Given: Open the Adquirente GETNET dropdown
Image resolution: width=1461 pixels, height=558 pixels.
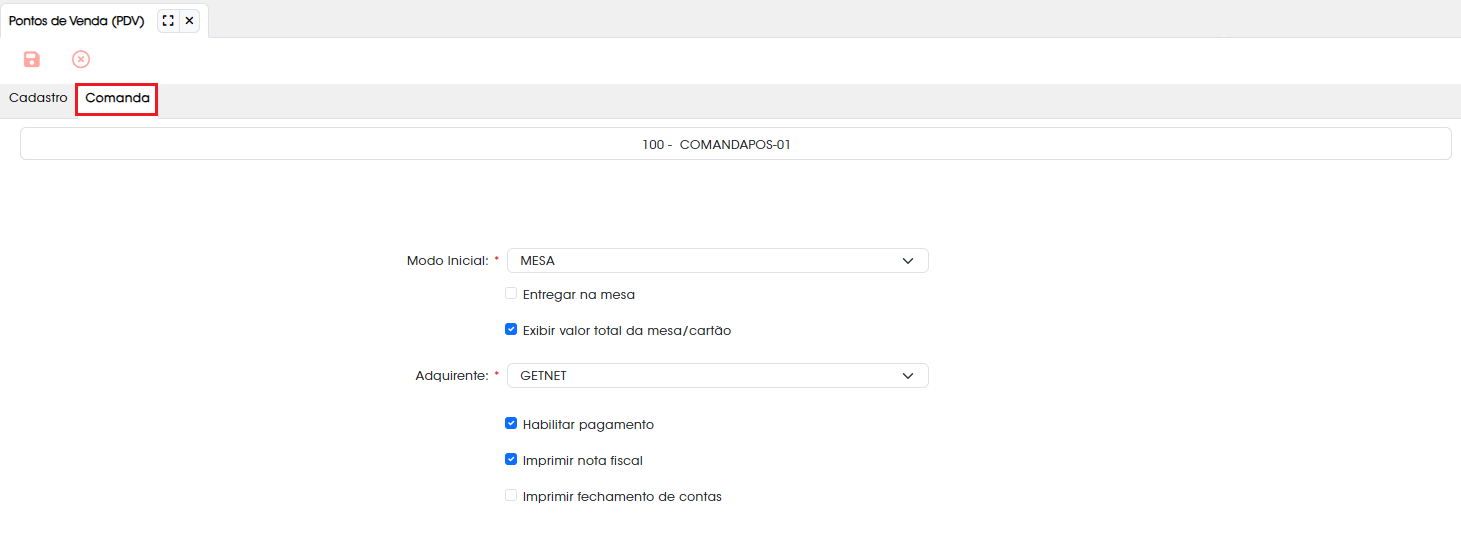Looking at the screenshot, I should coord(718,376).
